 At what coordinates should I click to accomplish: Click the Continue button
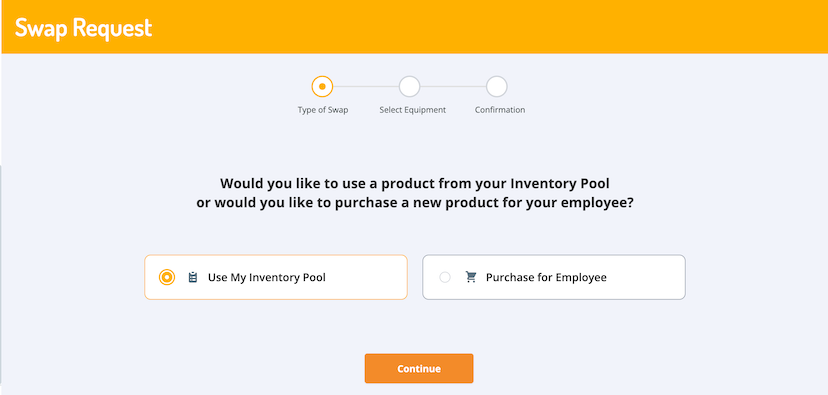419,369
